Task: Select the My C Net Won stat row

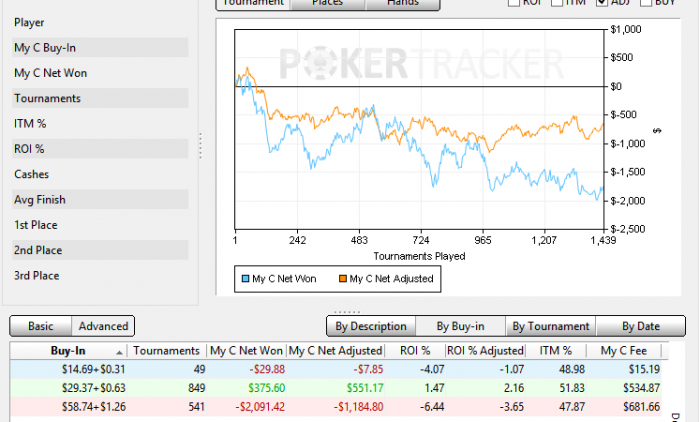Action: coord(100,73)
